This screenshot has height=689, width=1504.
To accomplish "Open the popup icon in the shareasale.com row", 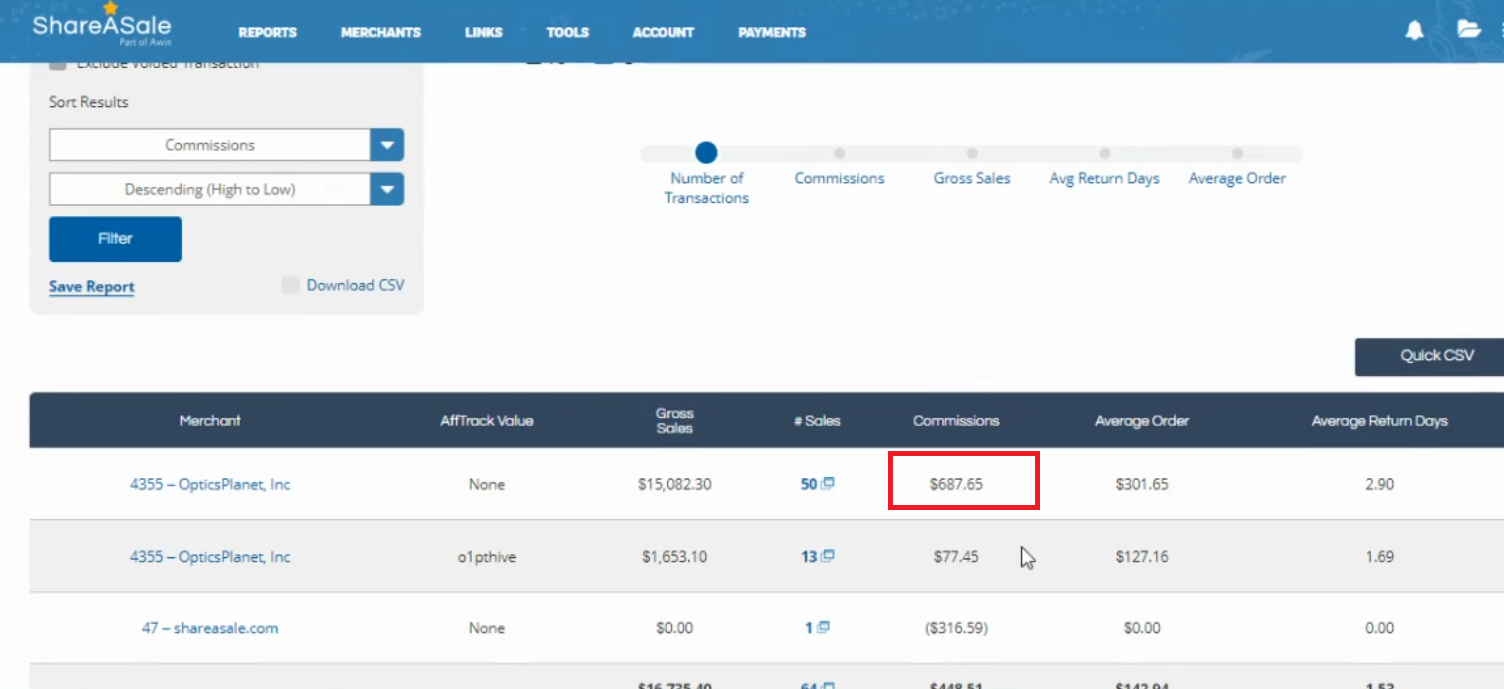I will 823,628.
